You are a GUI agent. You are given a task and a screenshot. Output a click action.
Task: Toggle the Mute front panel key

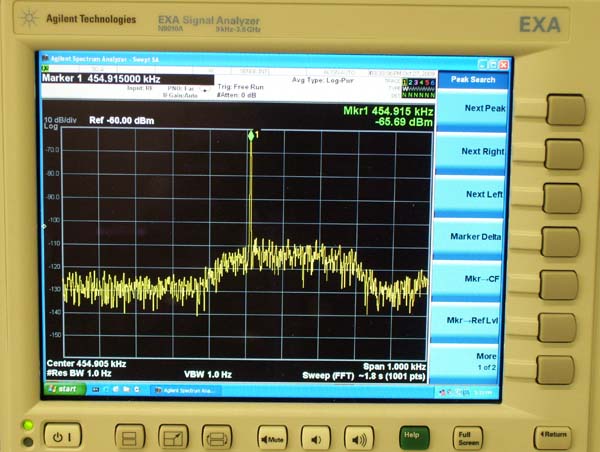click(x=272, y=438)
